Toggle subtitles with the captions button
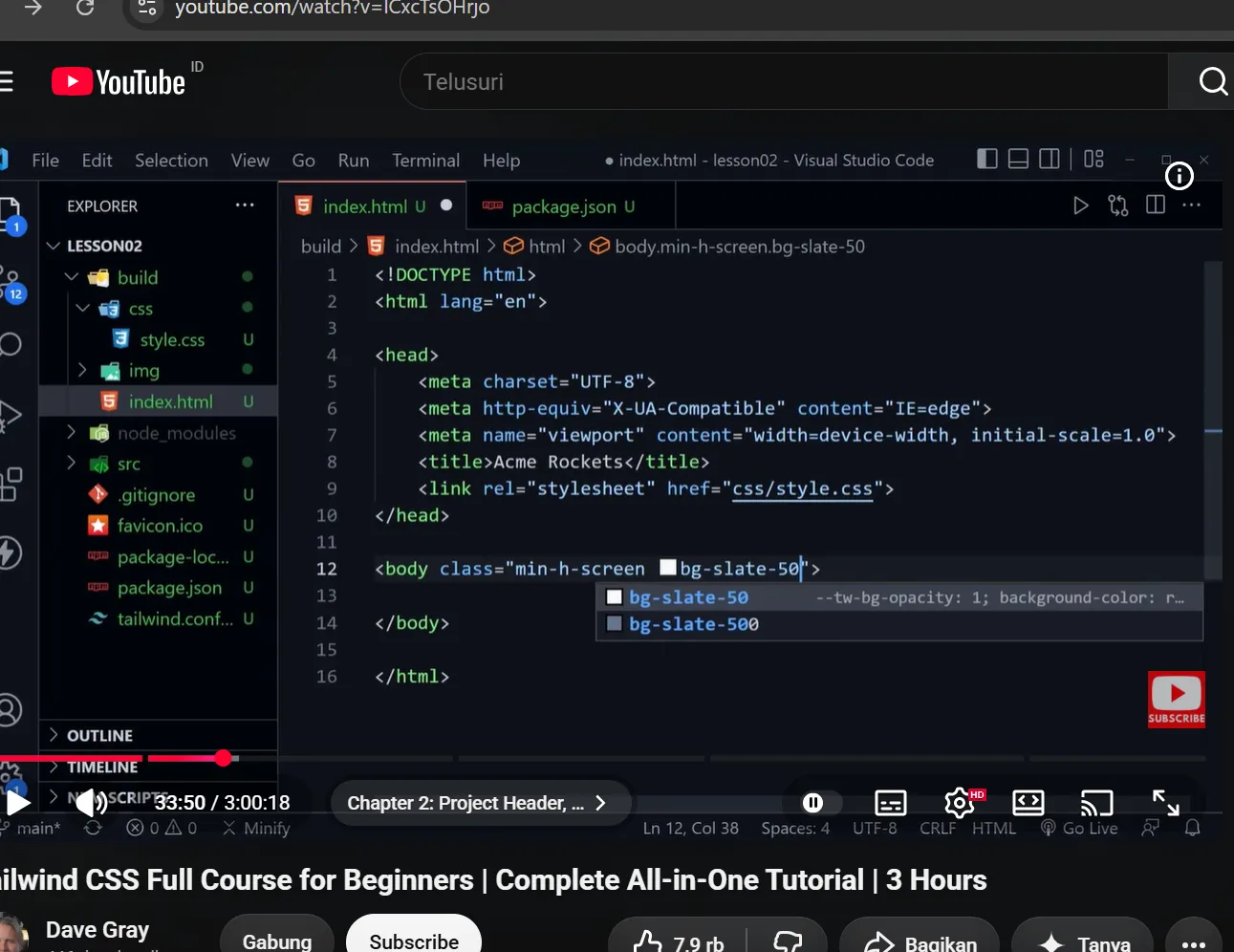This screenshot has width=1234, height=952. (890, 803)
